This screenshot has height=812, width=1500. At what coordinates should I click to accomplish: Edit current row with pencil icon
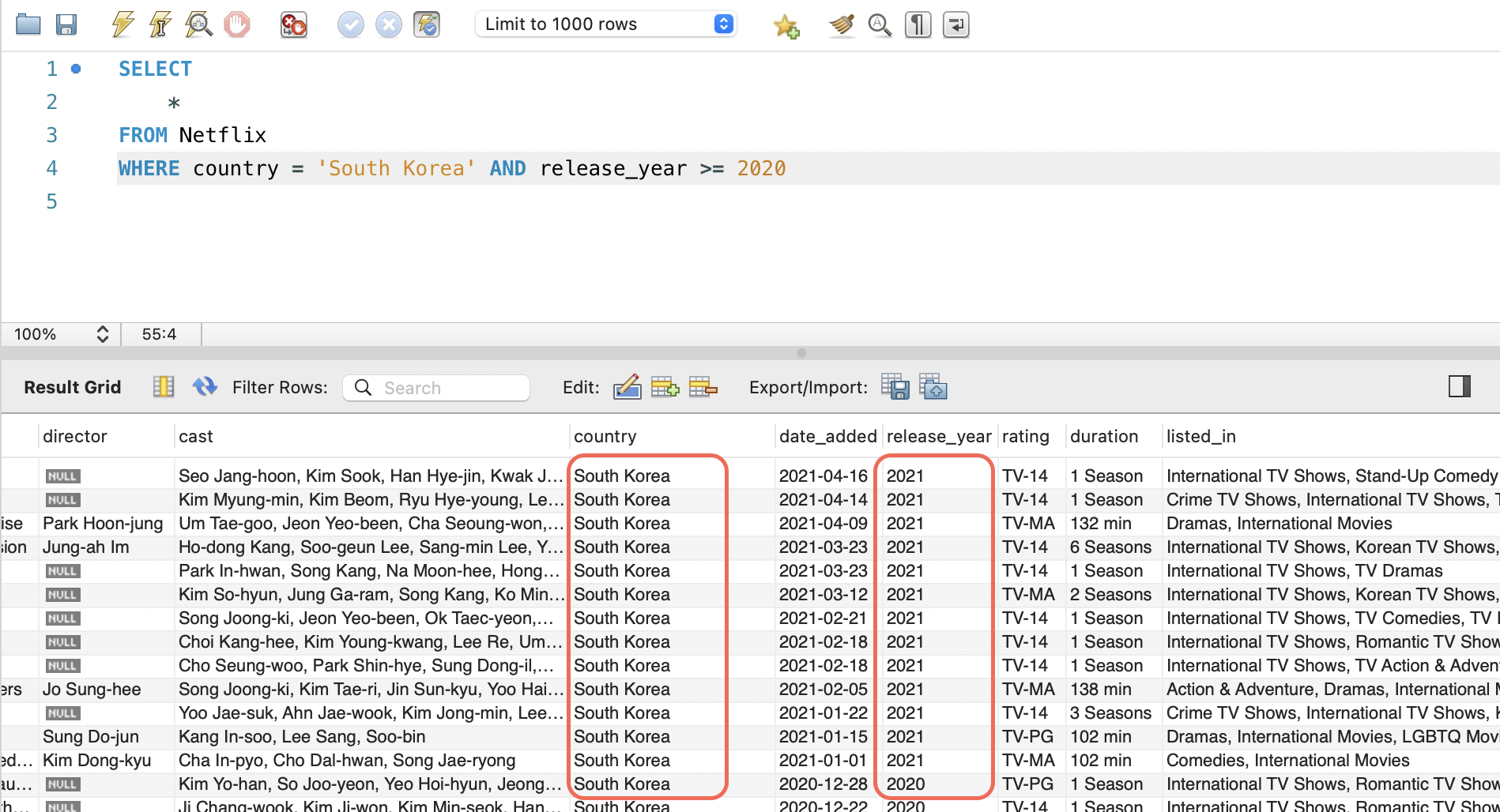pyautogui.click(x=628, y=387)
